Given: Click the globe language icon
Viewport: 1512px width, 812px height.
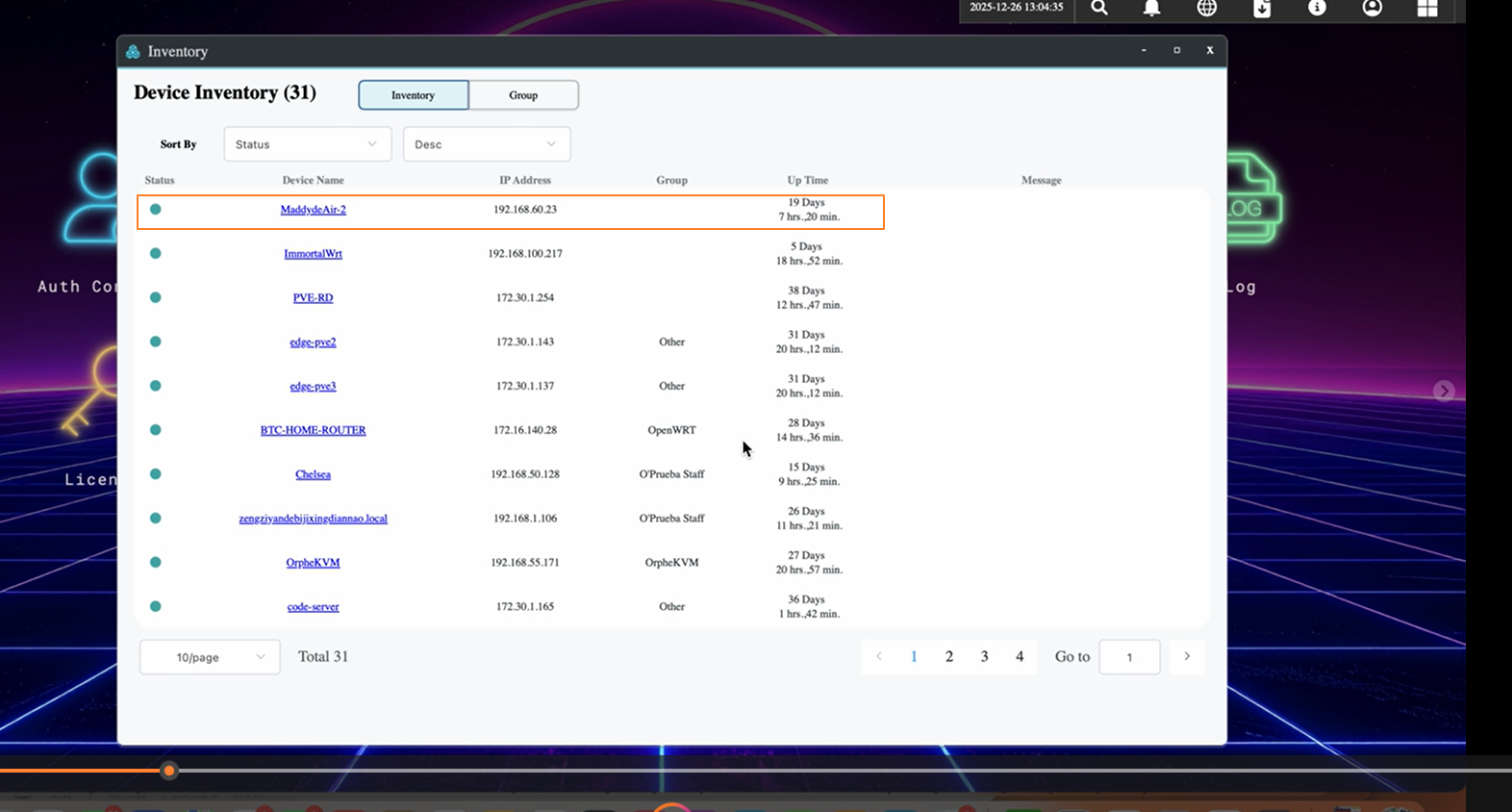Looking at the screenshot, I should [x=1206, y=9].
